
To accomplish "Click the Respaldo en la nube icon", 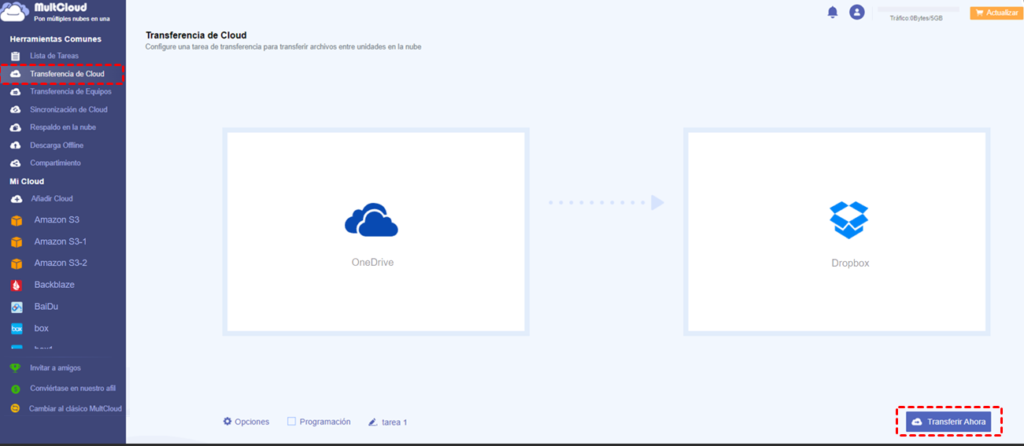I will [16, 127].
